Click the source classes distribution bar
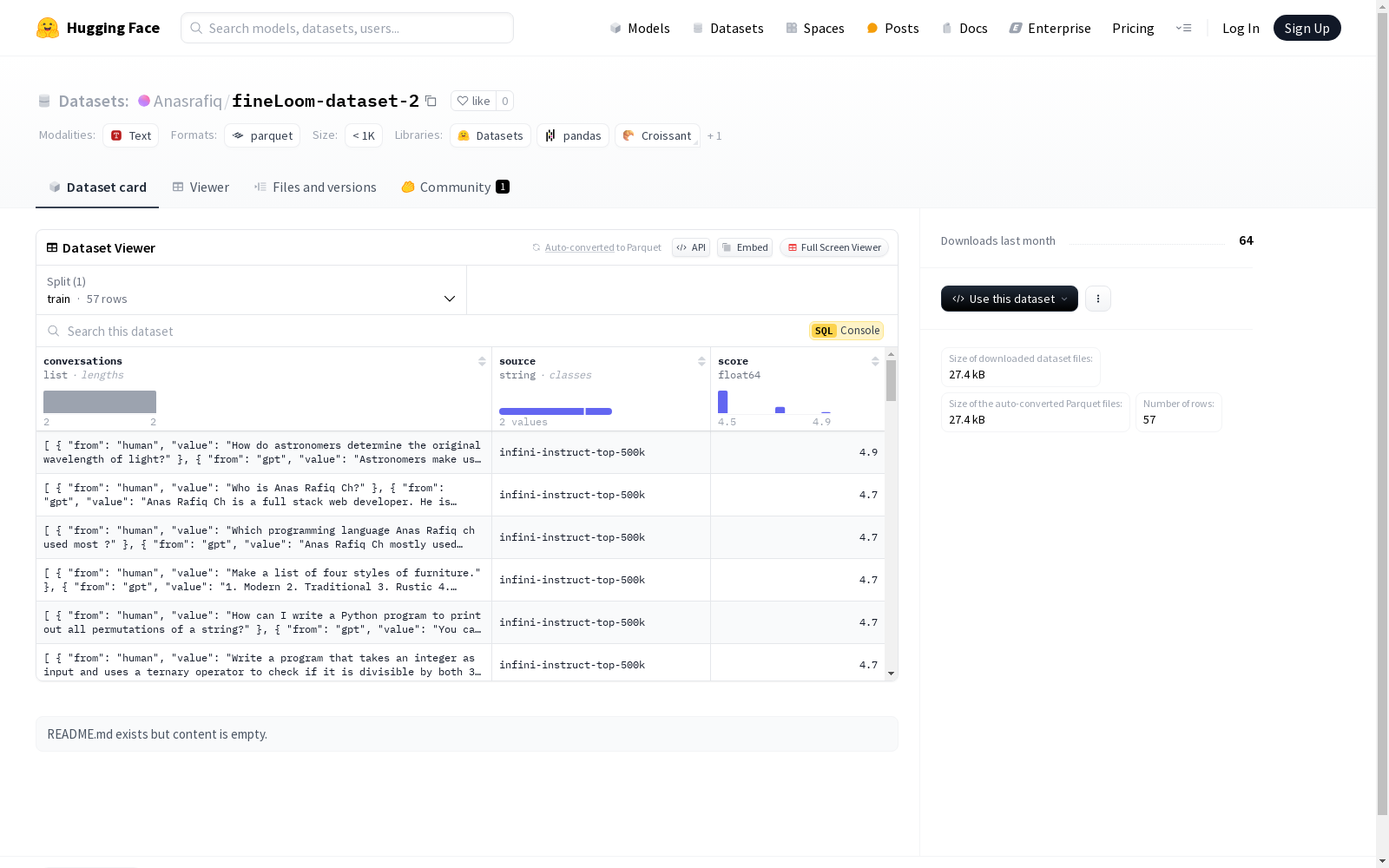 556,411
